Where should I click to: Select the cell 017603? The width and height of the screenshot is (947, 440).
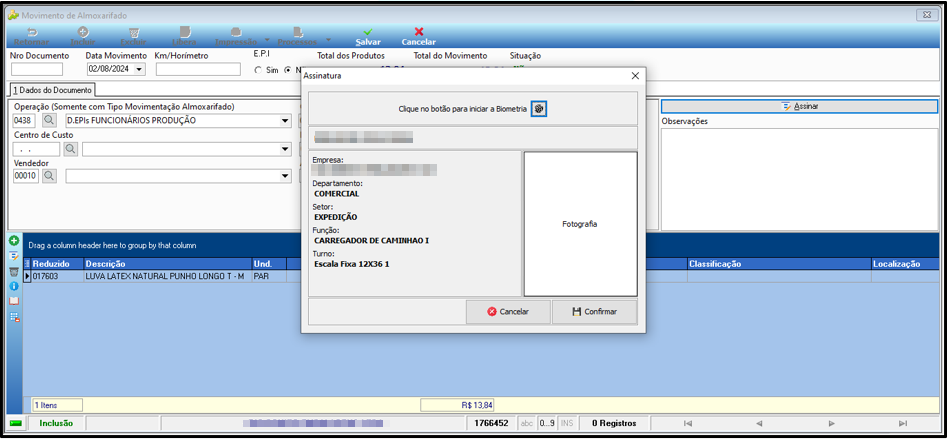tap(57, 276)
